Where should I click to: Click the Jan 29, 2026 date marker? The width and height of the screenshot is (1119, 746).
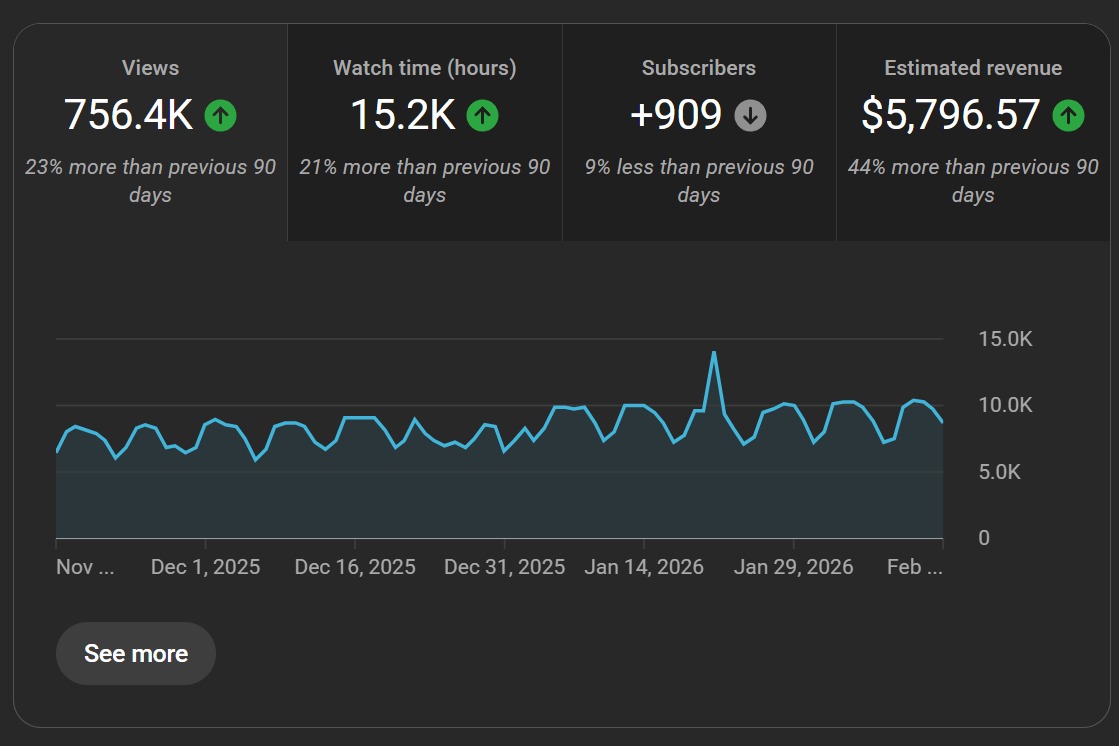point(793,567)
